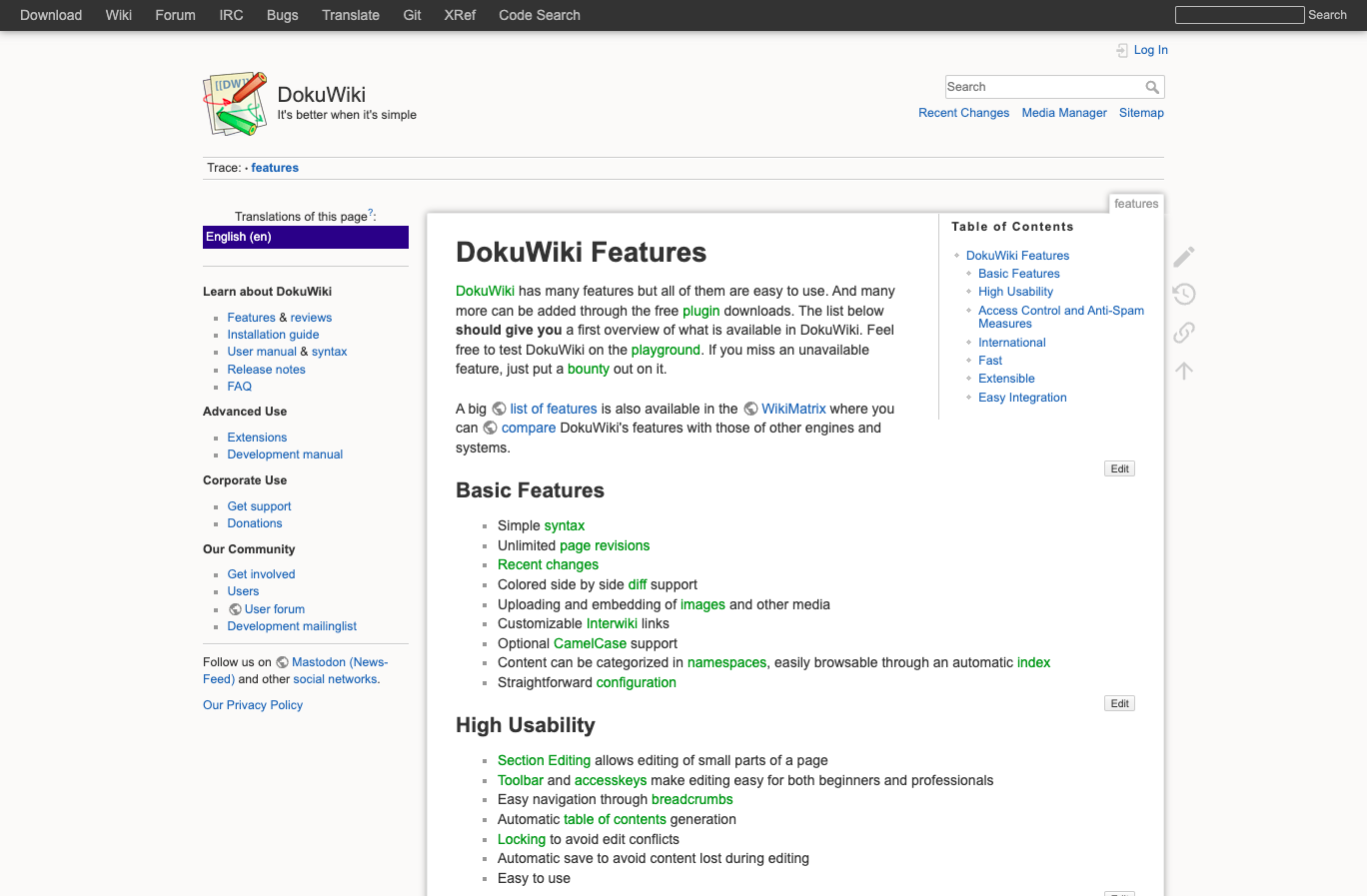Image resolution: width=1367 pixels, height=896 pixels.
Task: Open Code Search in the top navigation
Action: point(540,15)
